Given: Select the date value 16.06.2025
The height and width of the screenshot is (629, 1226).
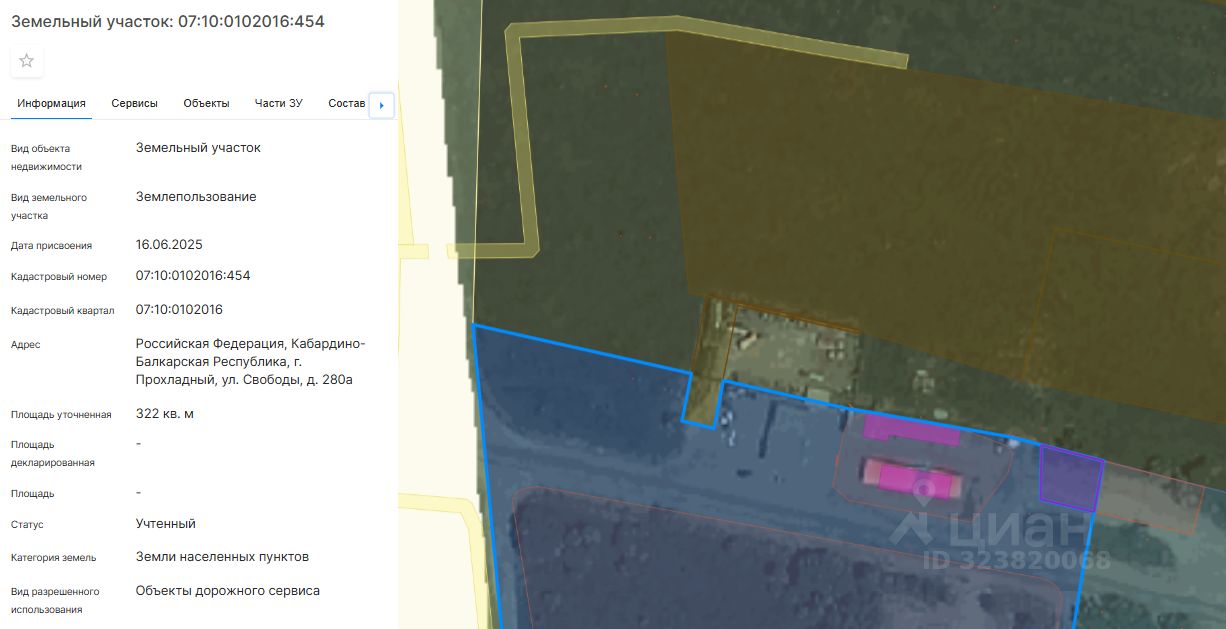Looking at the screenshot, I should tap(169, 244).
